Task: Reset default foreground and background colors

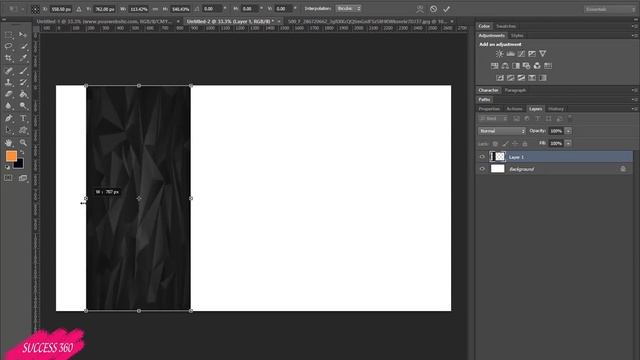Action: pos(7,167)
